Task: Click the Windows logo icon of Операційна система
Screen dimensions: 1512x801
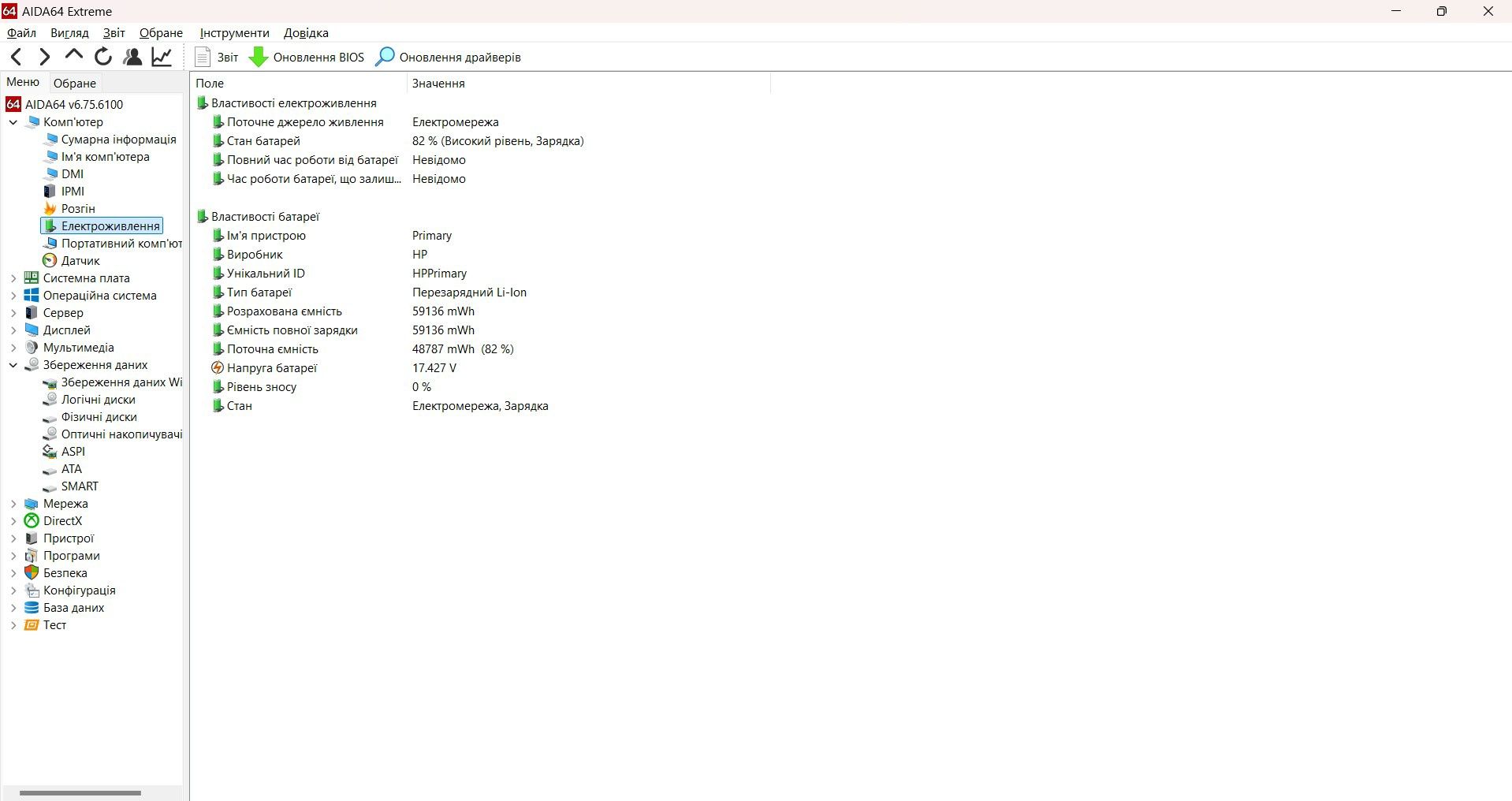Action: (32, 296)
